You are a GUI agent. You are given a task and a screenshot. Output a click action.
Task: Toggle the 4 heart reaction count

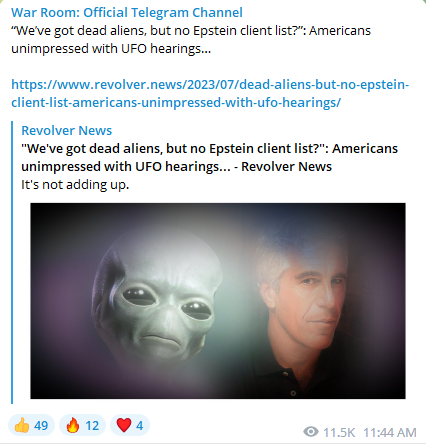point(130,426)
